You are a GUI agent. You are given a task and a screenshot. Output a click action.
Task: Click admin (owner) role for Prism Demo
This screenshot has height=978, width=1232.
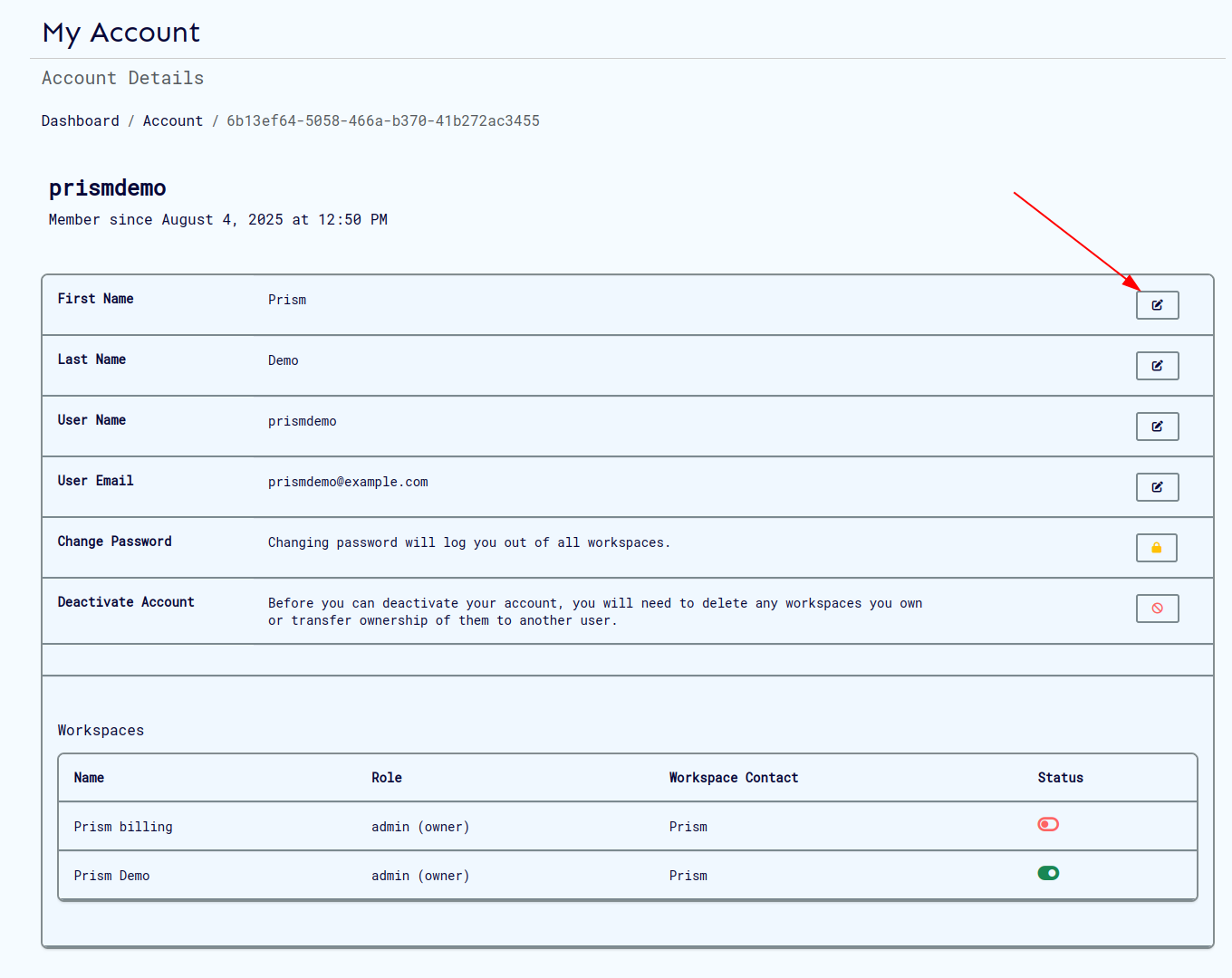[420, 876]
